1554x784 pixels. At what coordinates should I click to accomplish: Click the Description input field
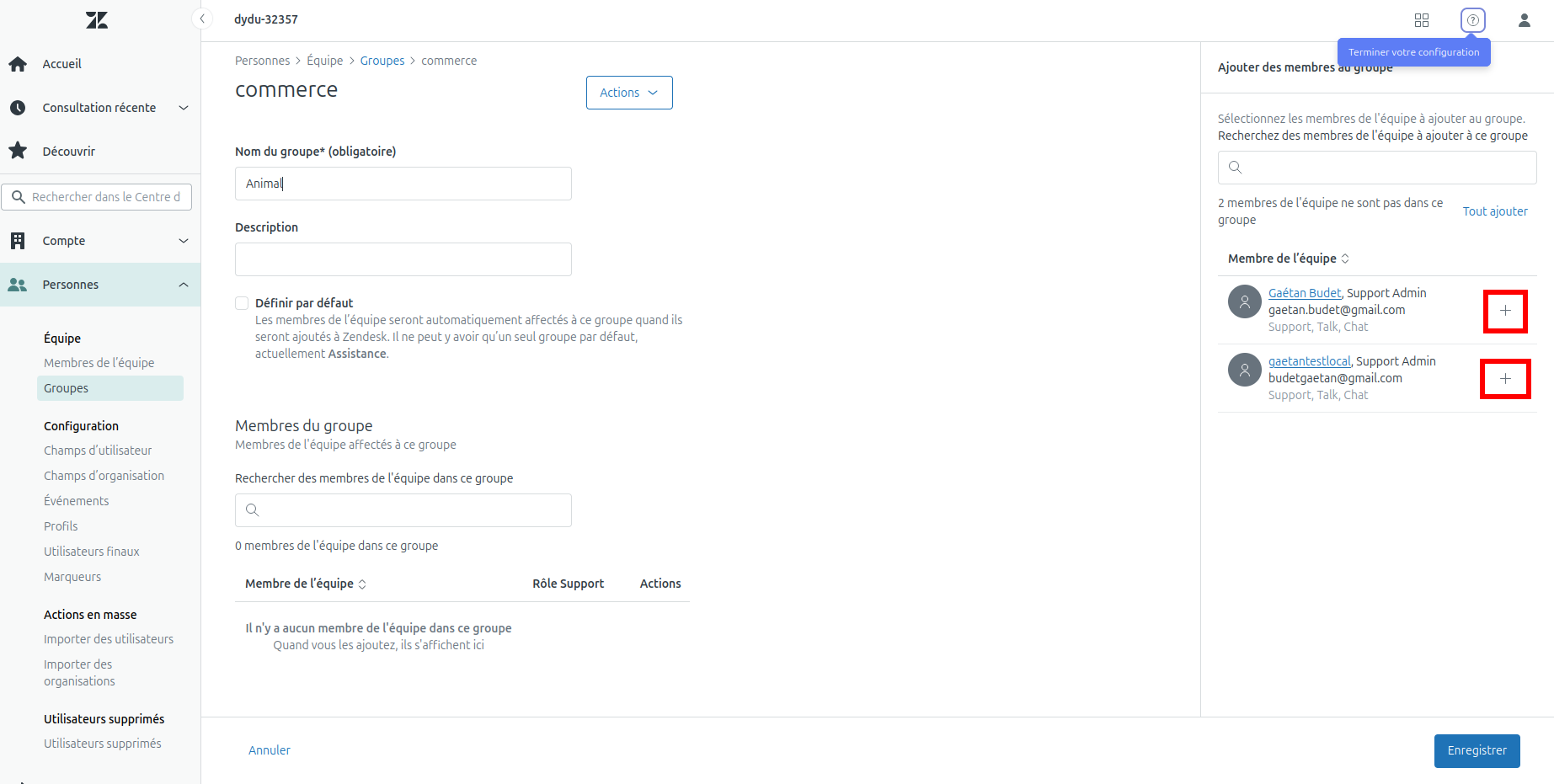(403, 259)
